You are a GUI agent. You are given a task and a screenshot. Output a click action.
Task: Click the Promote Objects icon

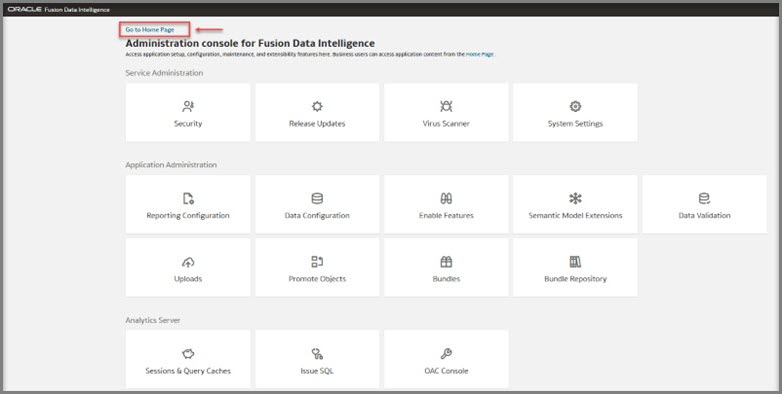317,262
